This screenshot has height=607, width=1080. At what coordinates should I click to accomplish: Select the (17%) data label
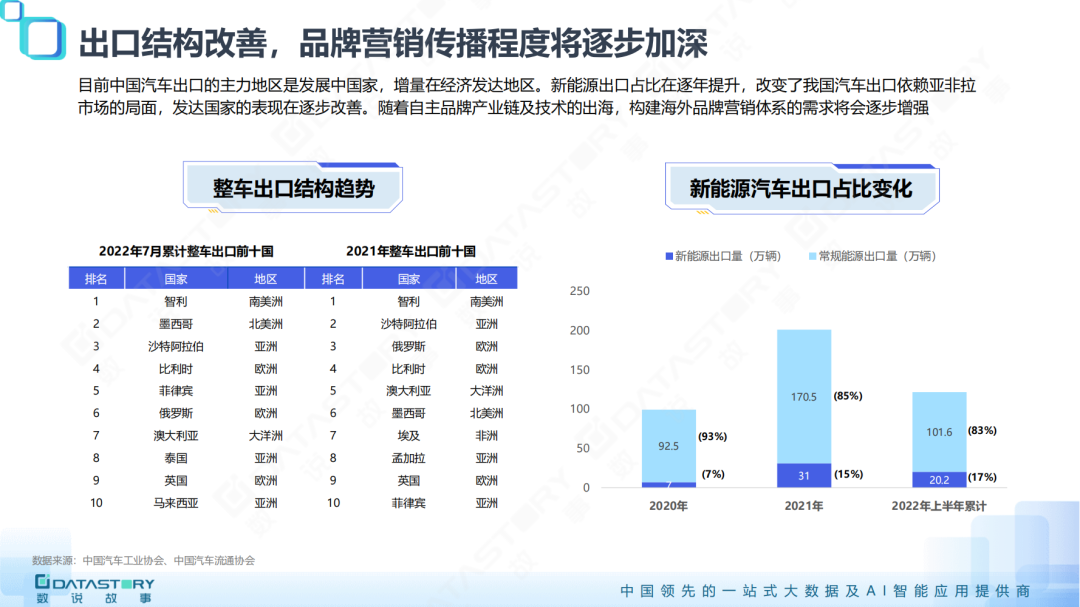pyautogui.click(x=982, y=477)
